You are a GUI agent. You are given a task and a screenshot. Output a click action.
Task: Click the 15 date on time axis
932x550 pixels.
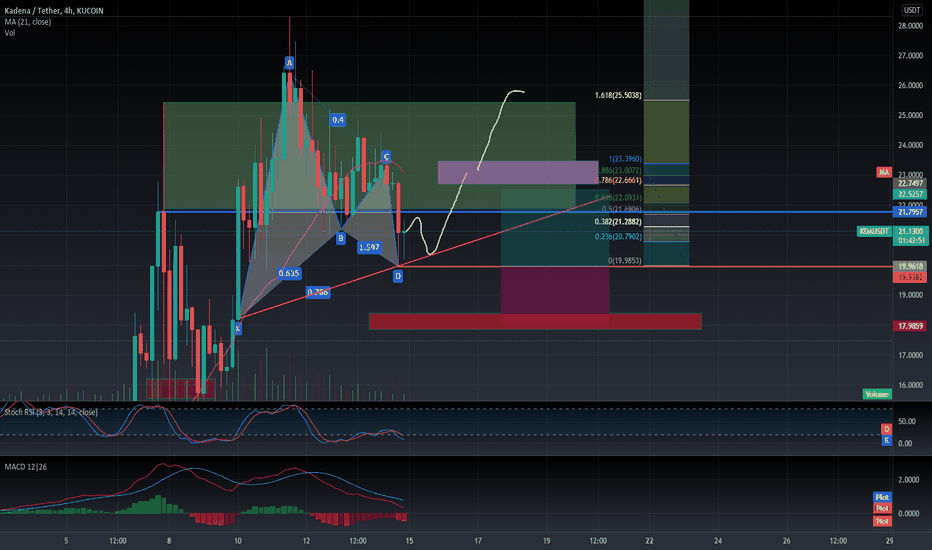[410, 540]
